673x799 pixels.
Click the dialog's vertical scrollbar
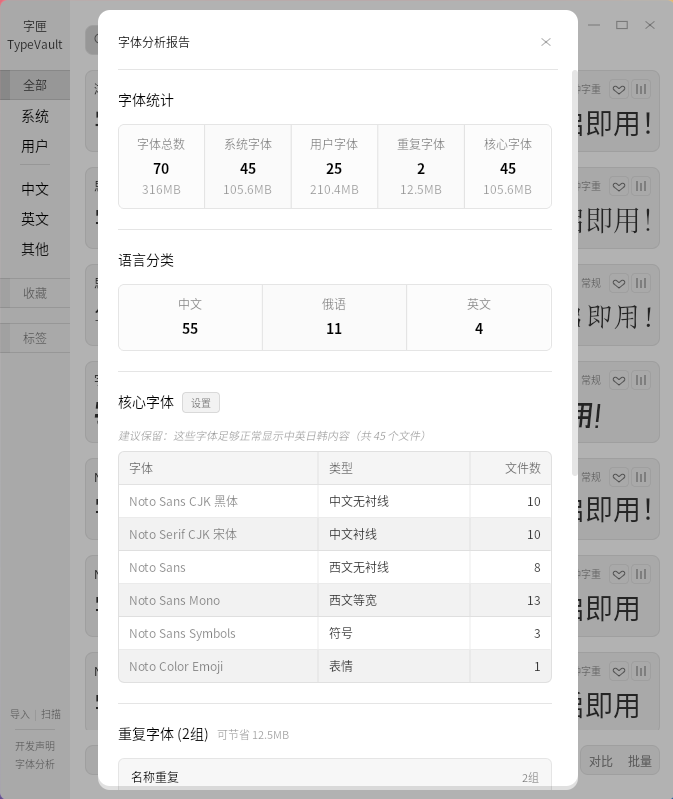(575, 273)
